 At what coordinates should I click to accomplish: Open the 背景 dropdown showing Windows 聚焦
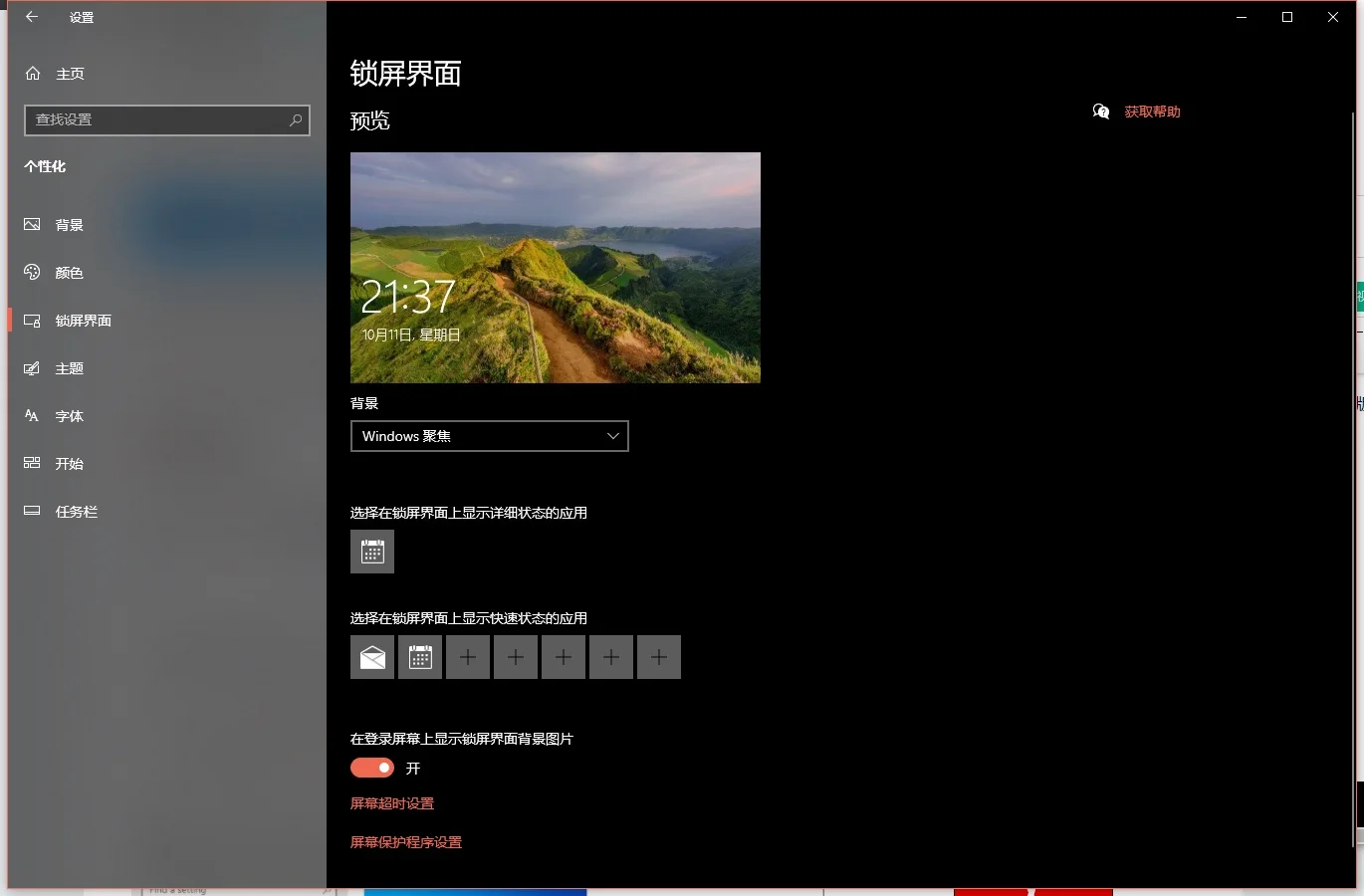coord(489,436)
